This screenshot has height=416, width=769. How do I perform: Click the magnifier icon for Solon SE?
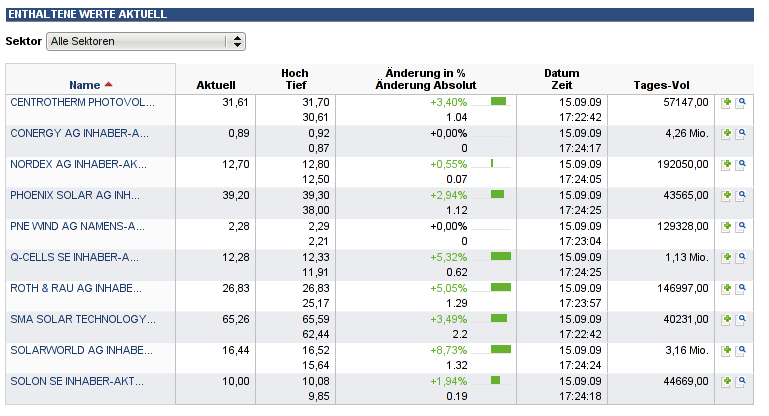741,381
